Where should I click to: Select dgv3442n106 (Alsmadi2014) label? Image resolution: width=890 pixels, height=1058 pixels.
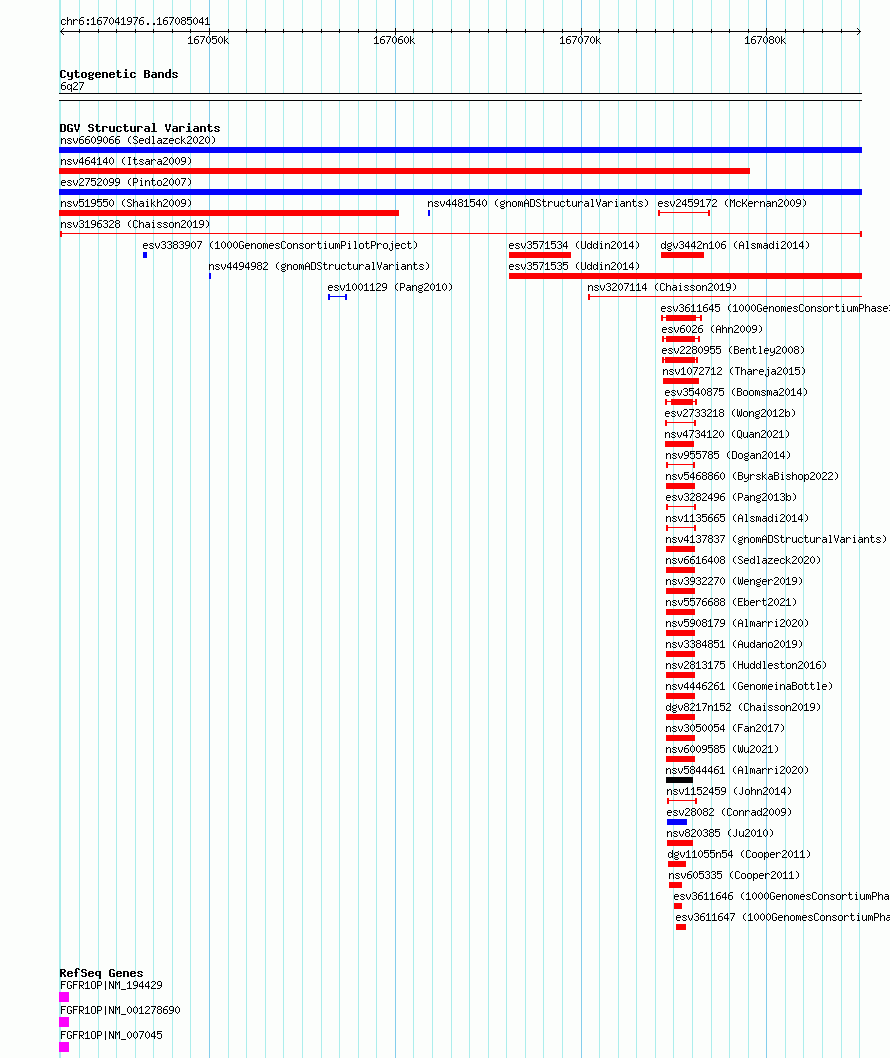coord(735,245)
